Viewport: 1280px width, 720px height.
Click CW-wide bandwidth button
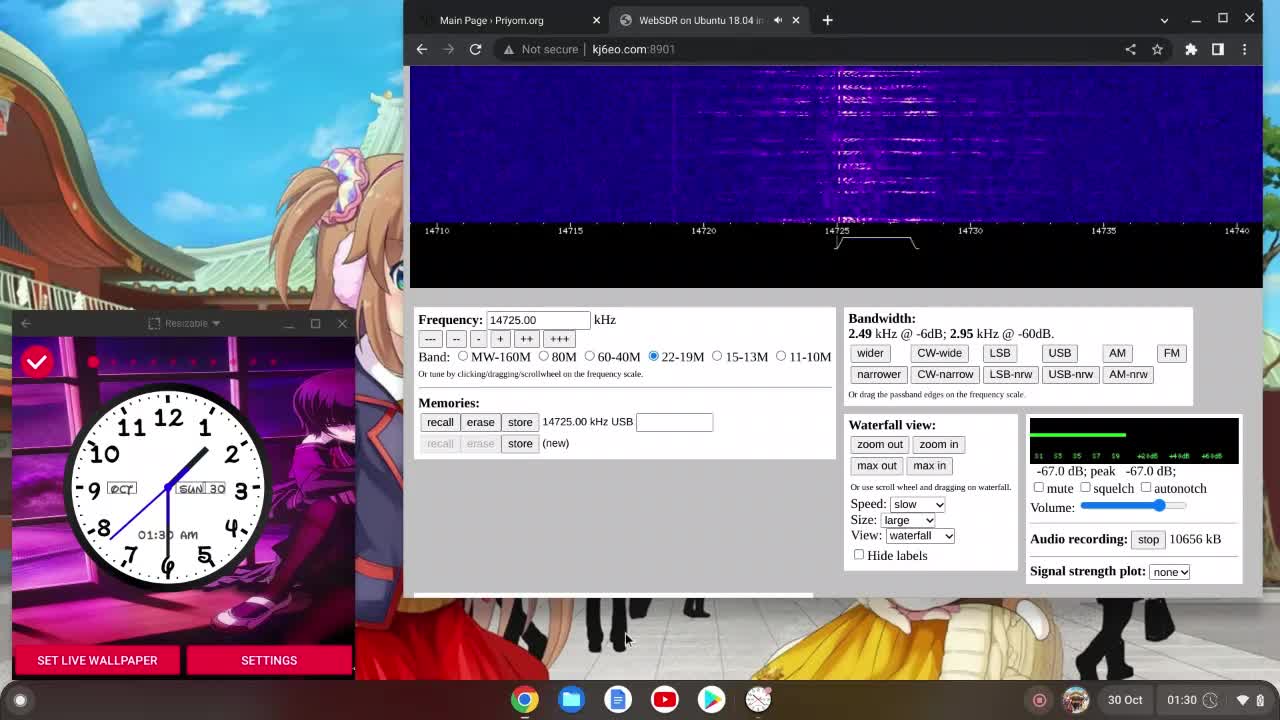pyautogui.click(x=939, y=353)
